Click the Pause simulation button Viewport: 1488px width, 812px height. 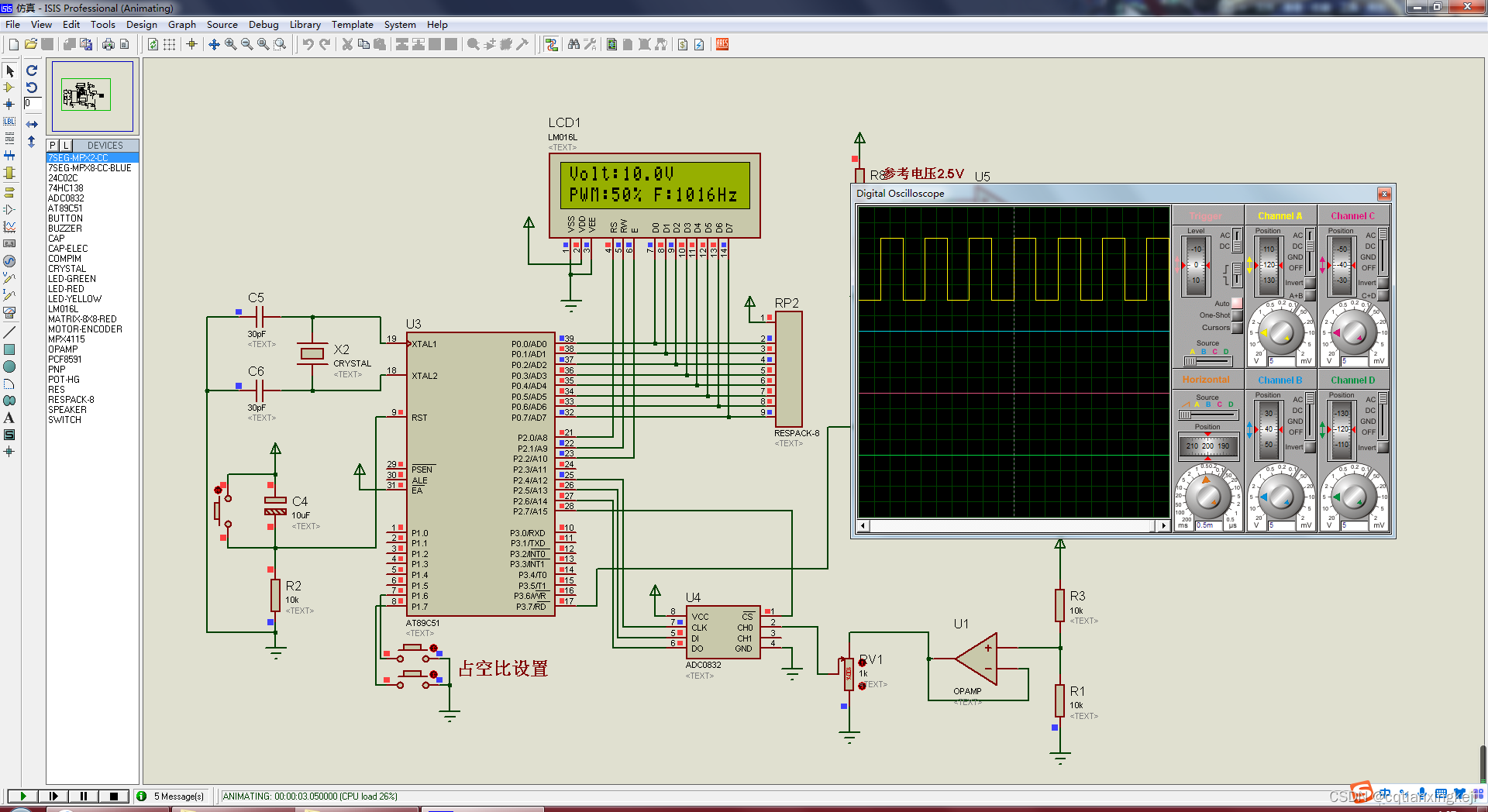pyautogui.click(x=83, y=796)
